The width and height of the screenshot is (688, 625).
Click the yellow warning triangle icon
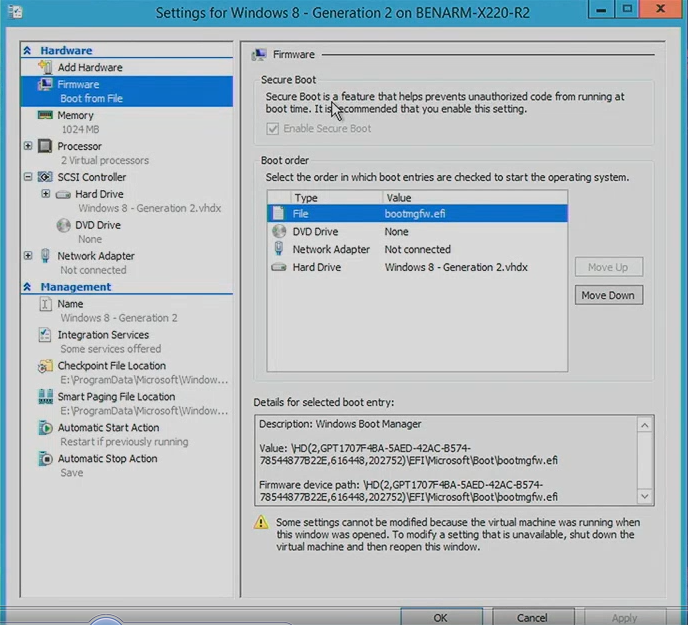point(261,522)
